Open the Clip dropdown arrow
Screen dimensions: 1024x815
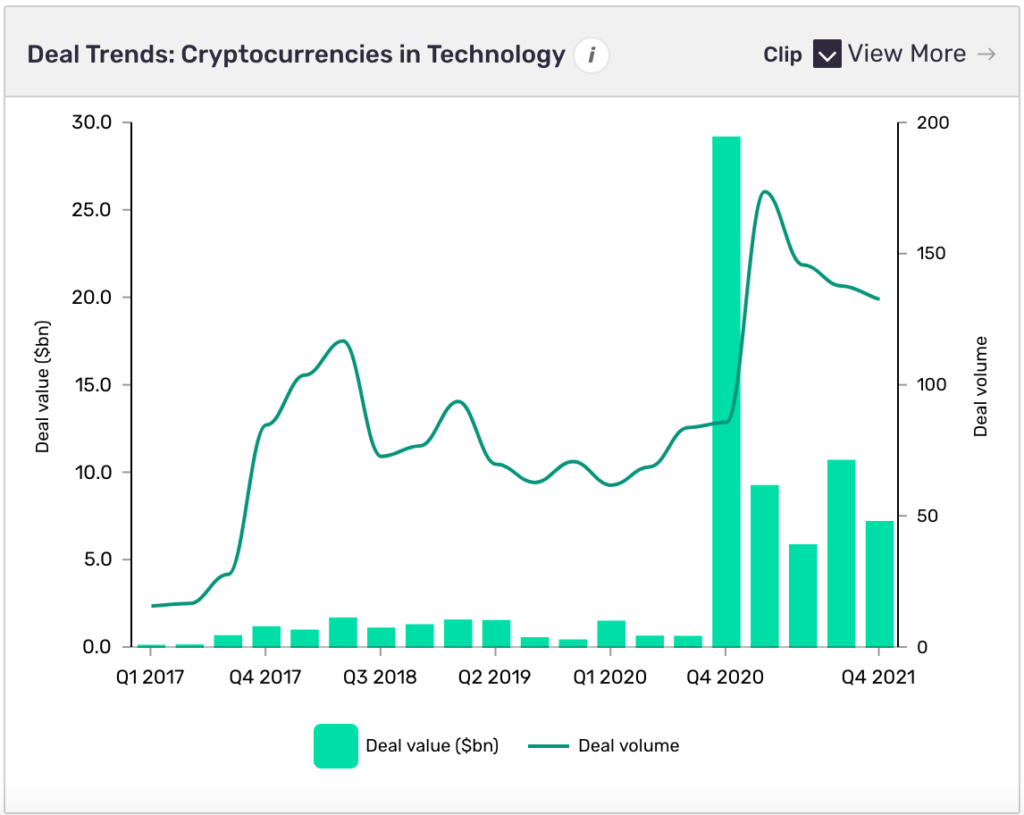coord(827,54)
